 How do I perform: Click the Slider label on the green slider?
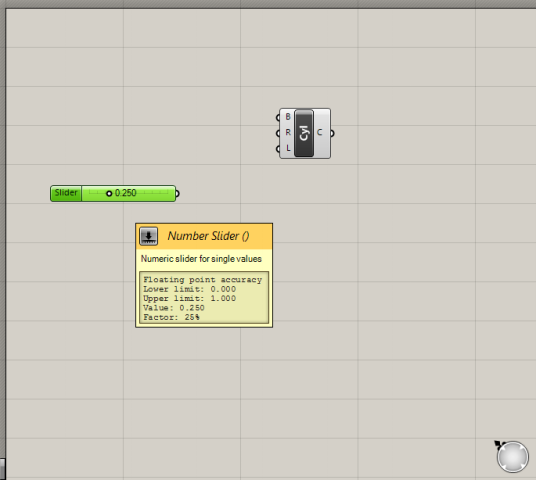[x=66, y=193]
